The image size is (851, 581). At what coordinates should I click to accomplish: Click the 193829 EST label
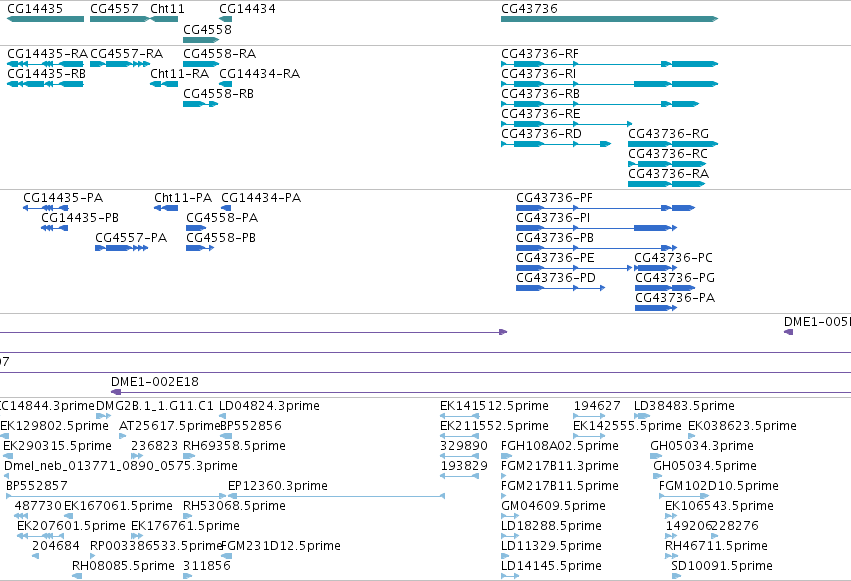463,466
